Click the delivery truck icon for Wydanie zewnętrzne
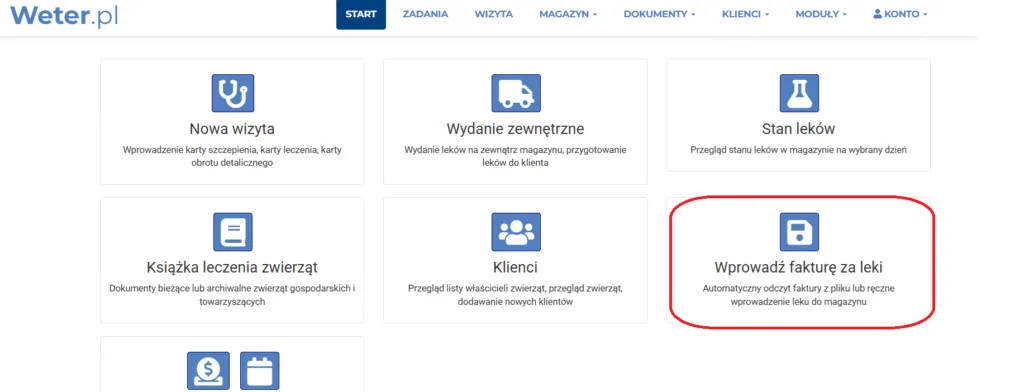The image size is (1024, 392). [x=516, y=93]
